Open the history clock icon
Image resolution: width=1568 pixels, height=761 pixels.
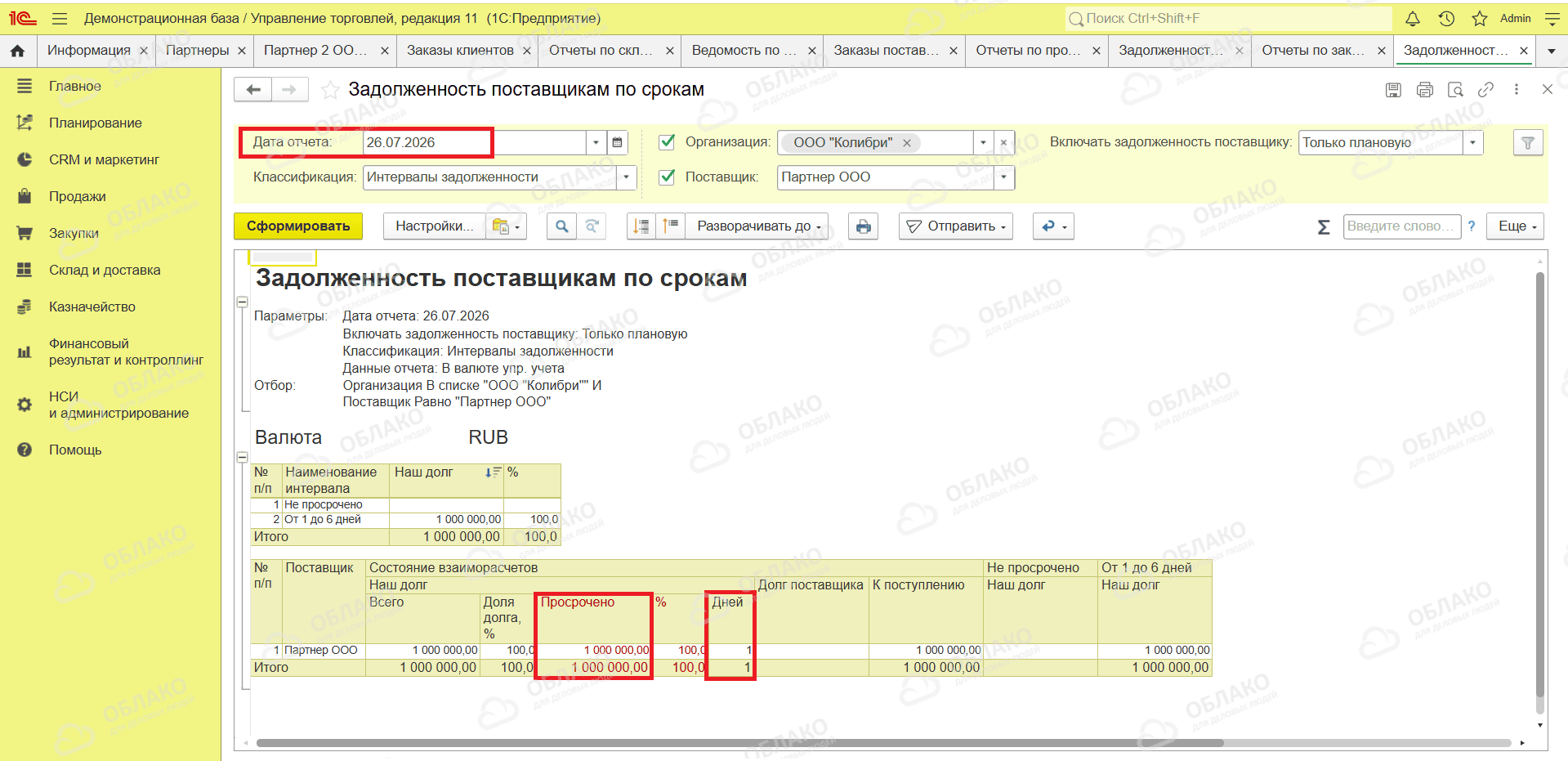pyautogui.click(x=1446, y=18)
